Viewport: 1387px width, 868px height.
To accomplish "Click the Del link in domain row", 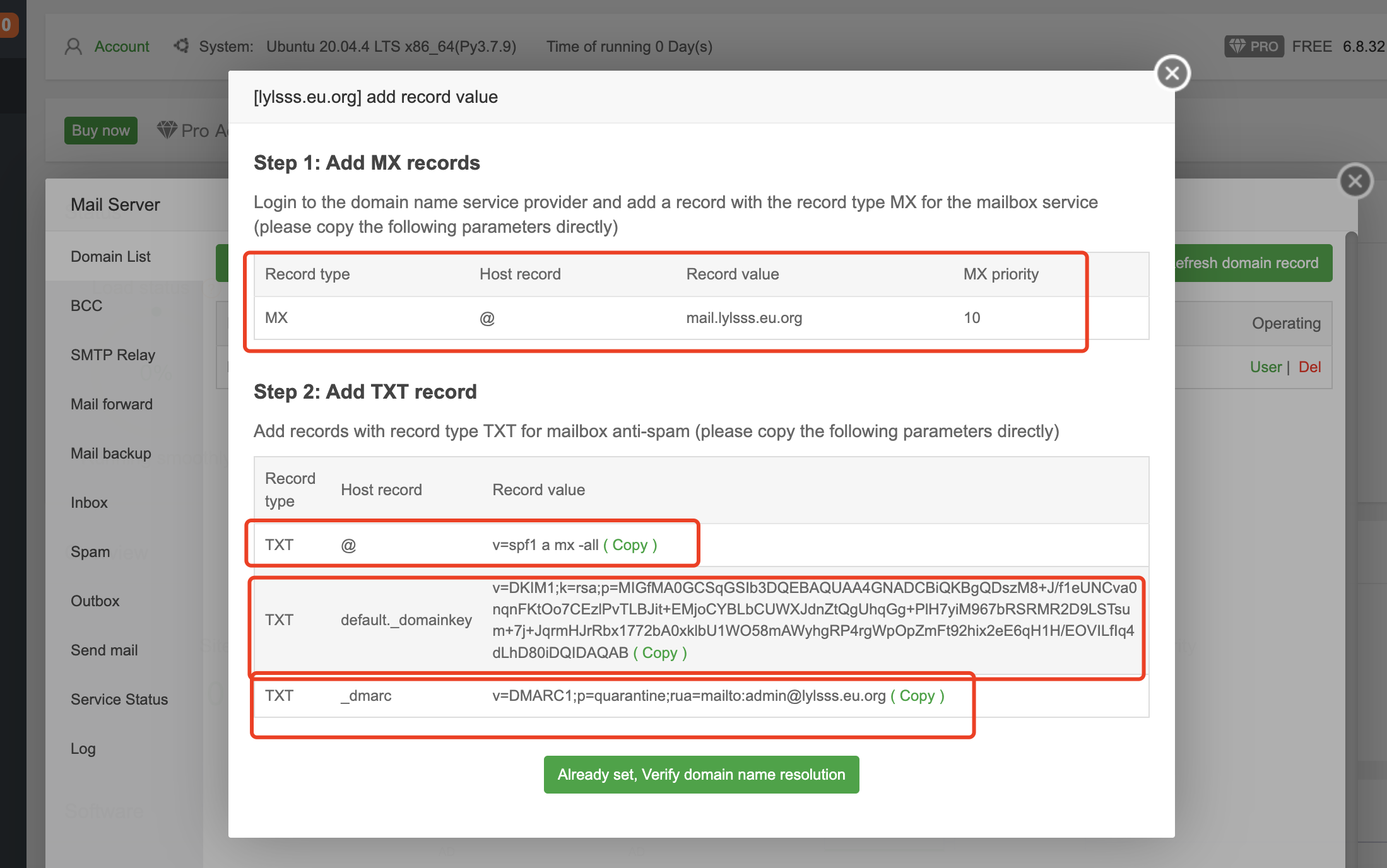I will tap(1309, 367).
